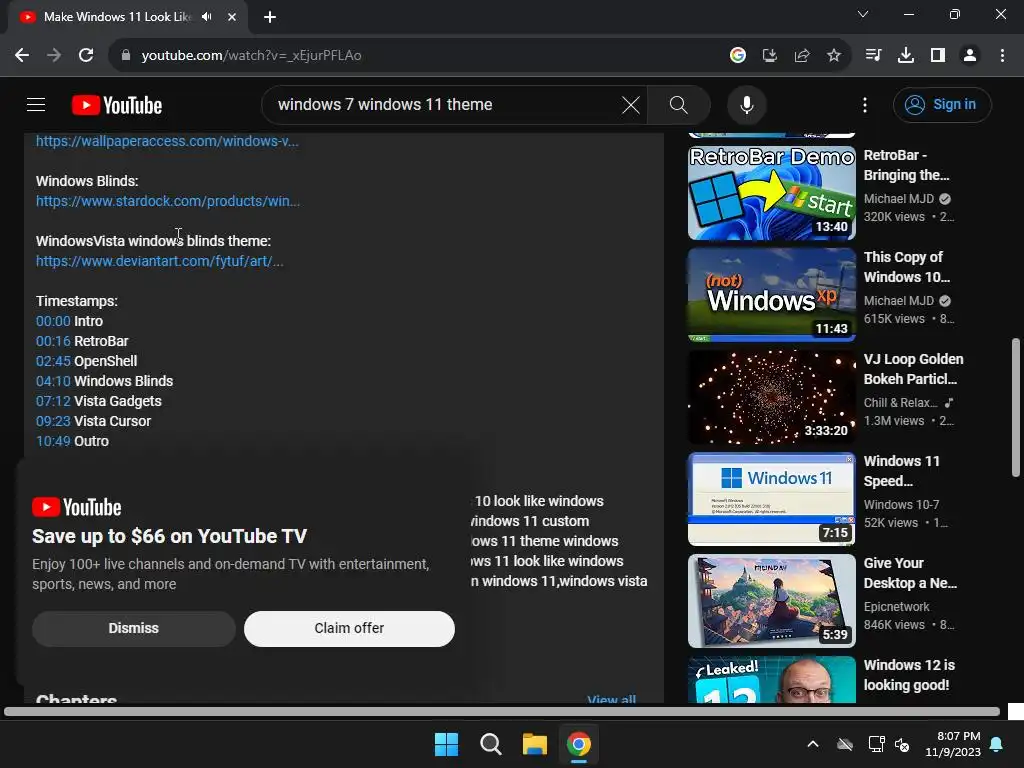Open Windows taskbar search
Screen dimensions: 1024x768
click(x=490, y=744)
